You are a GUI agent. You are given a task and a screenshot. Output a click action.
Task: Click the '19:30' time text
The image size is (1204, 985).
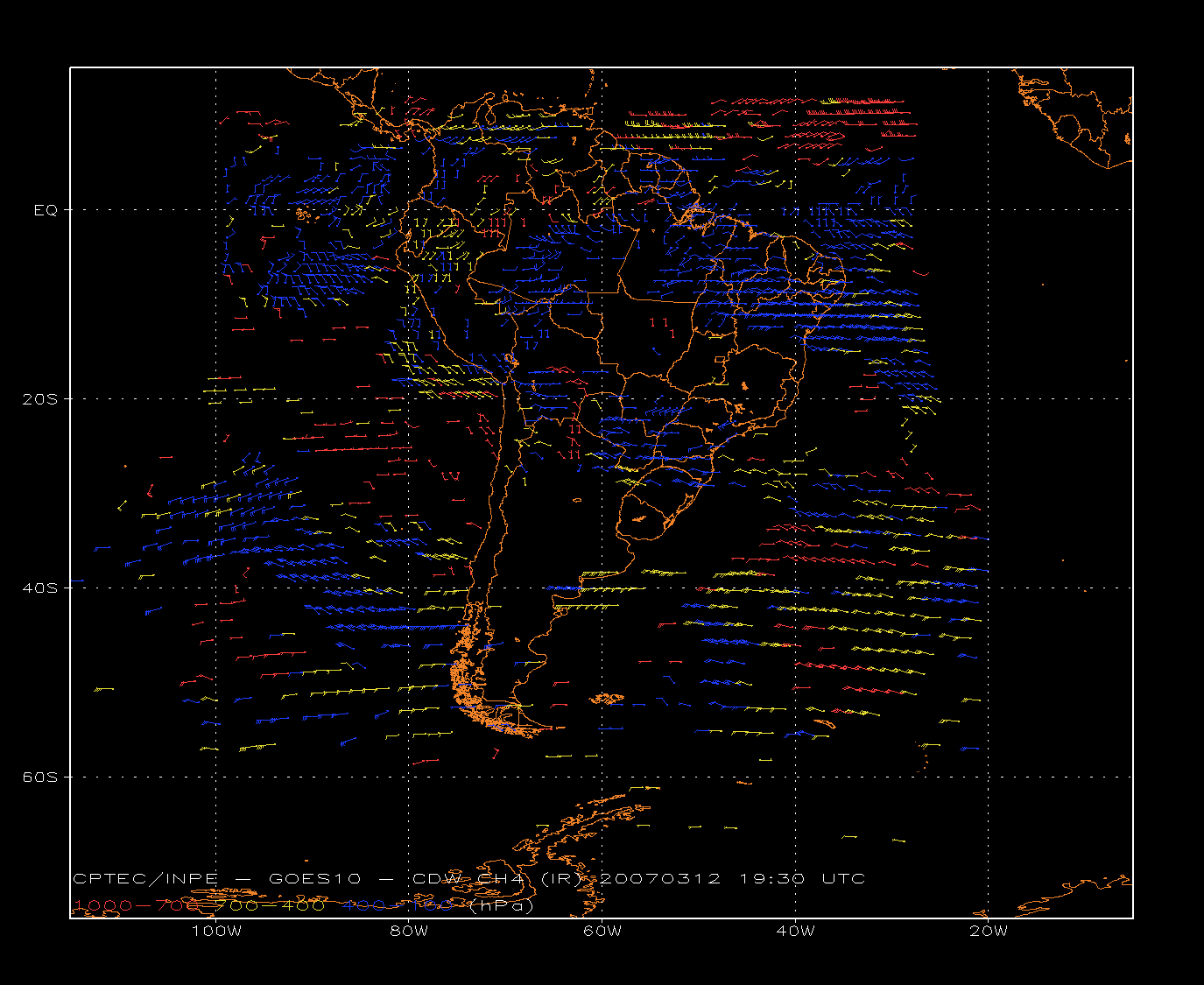point(771,878)
